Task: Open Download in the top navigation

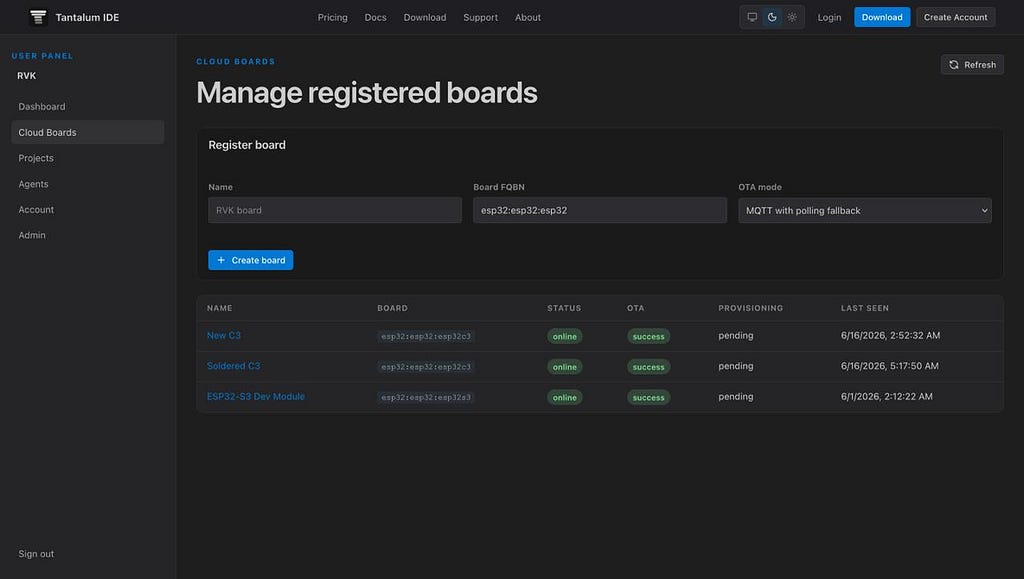Action: point(424,18)
